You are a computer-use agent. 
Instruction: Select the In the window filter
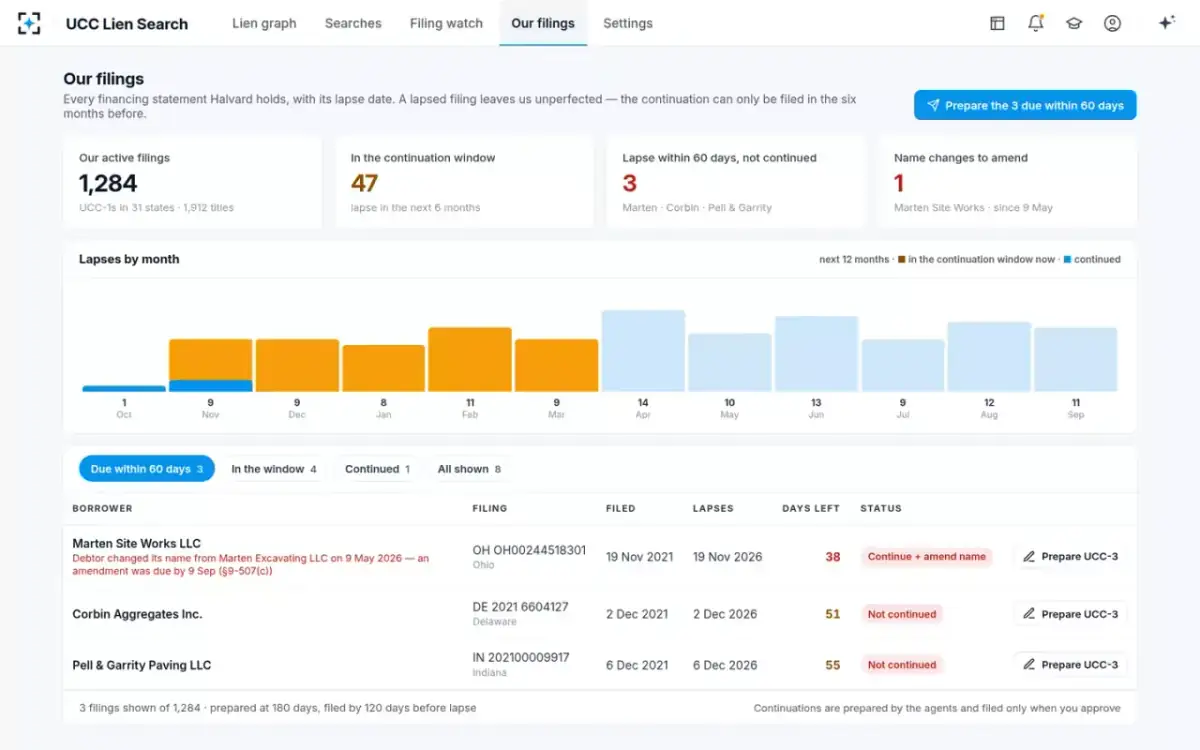tap(274, 469)
